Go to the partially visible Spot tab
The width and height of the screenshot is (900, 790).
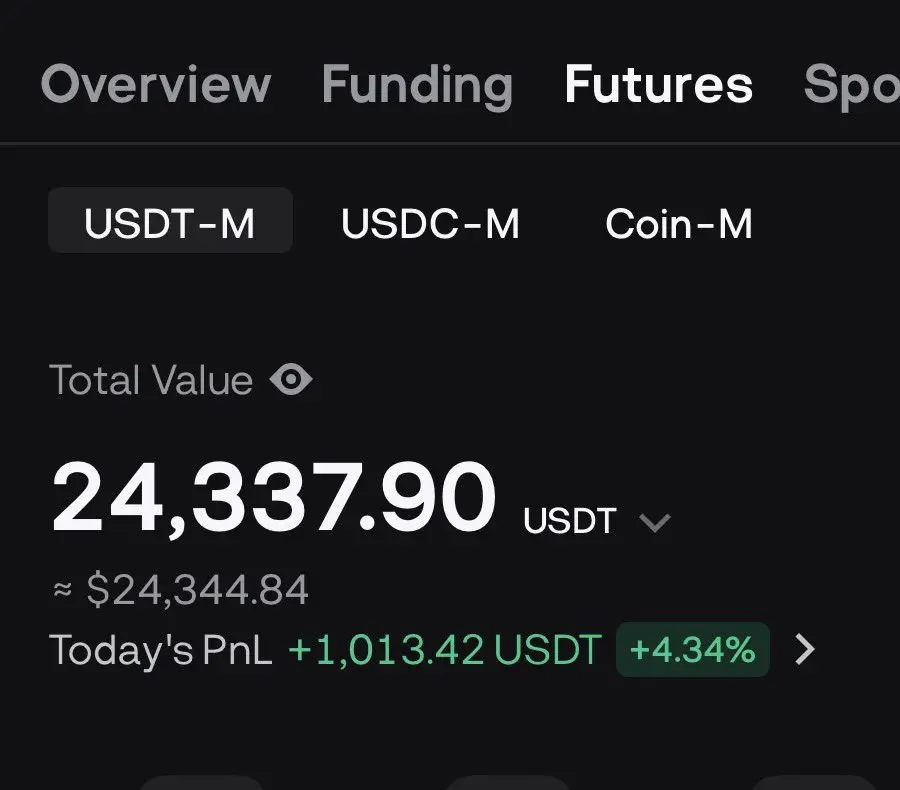point(852,86)
